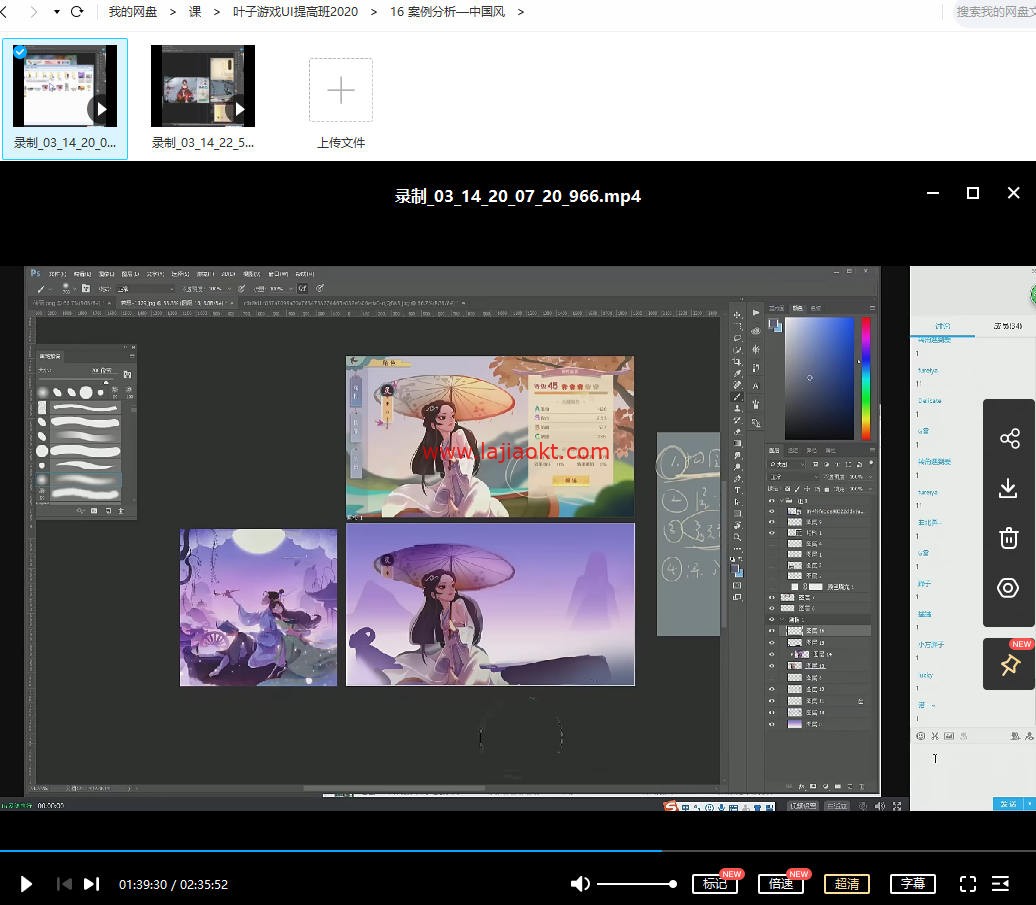The height and width of the screenshot is (905, 1036).
Task: Hide the bottom purple gradient layer
Action: pos(772,724)
